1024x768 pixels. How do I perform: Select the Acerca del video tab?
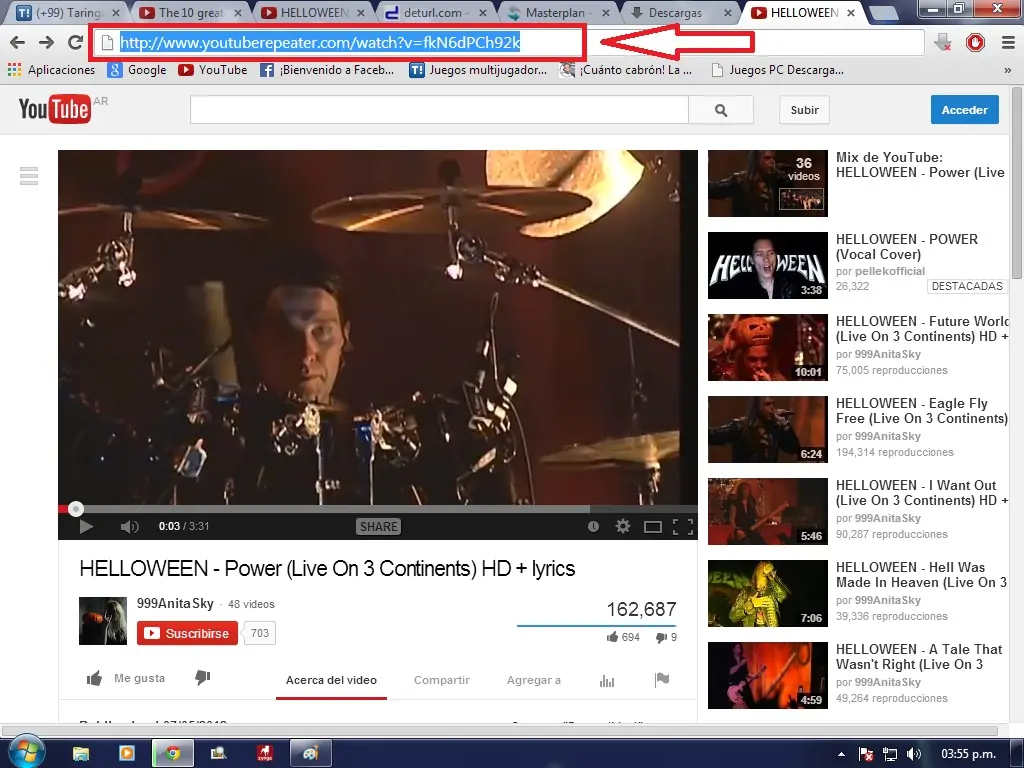click(331, 680)
